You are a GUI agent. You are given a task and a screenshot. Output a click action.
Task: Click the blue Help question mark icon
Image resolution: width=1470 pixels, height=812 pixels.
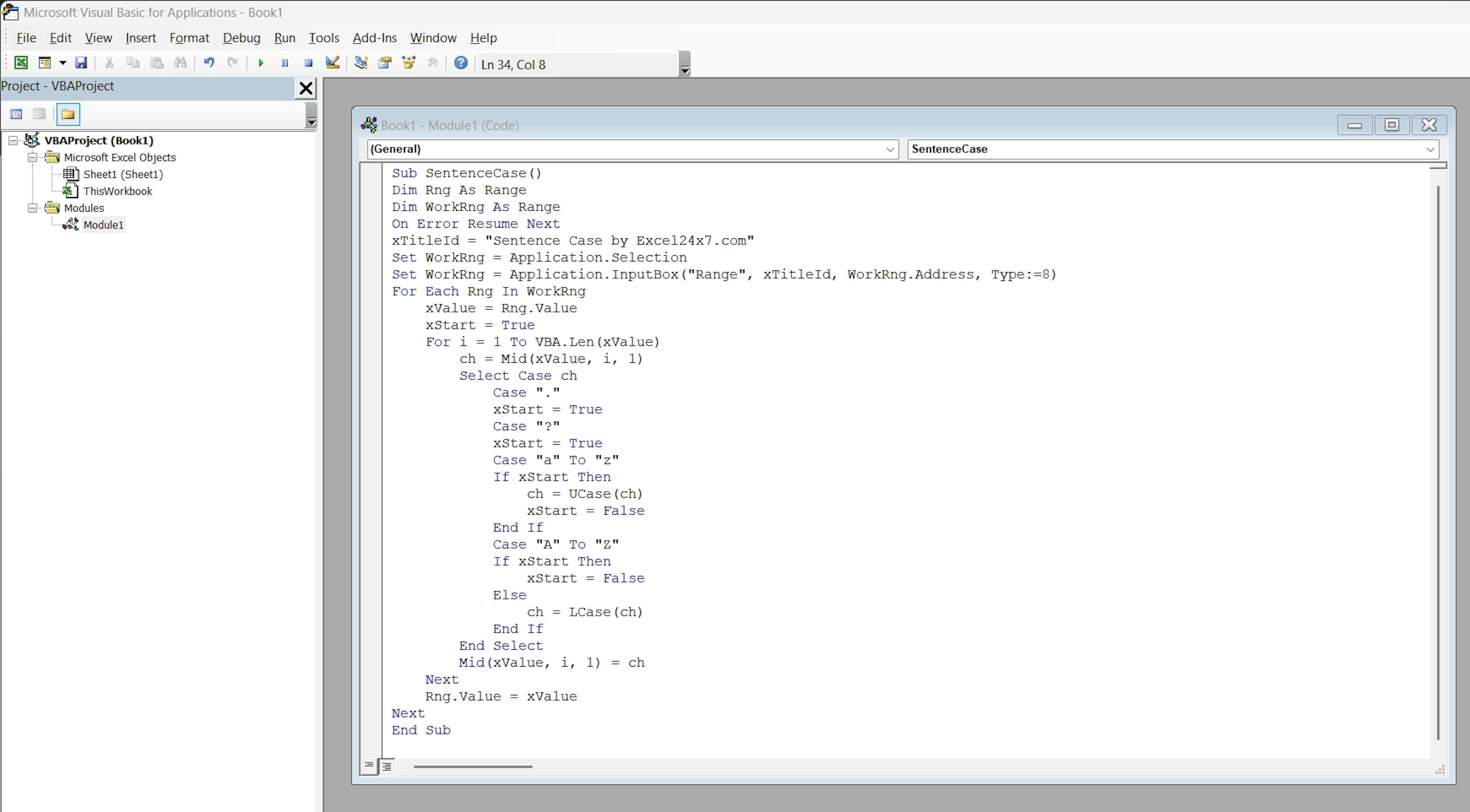pos(461,63)
